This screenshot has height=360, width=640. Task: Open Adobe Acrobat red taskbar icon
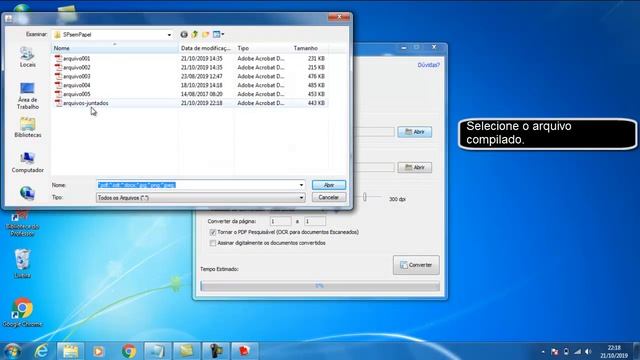(244, 351)
